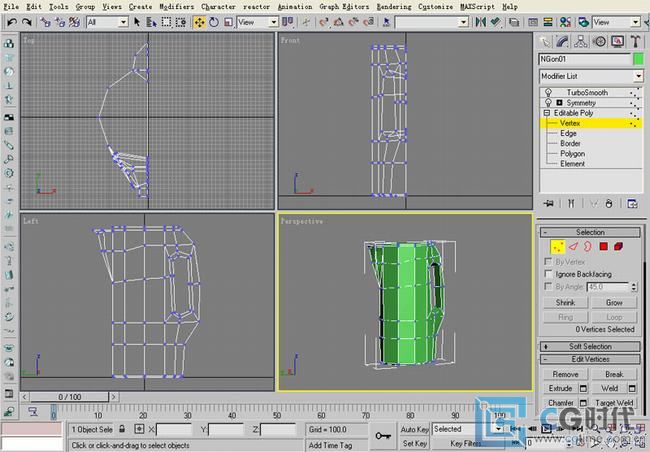
Task: Click the Weld button
Action: pyautogui.click(x=609, y=389)
